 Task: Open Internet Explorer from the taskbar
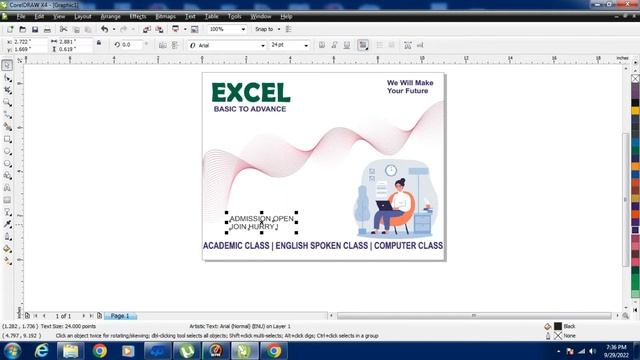click(42, 351)
